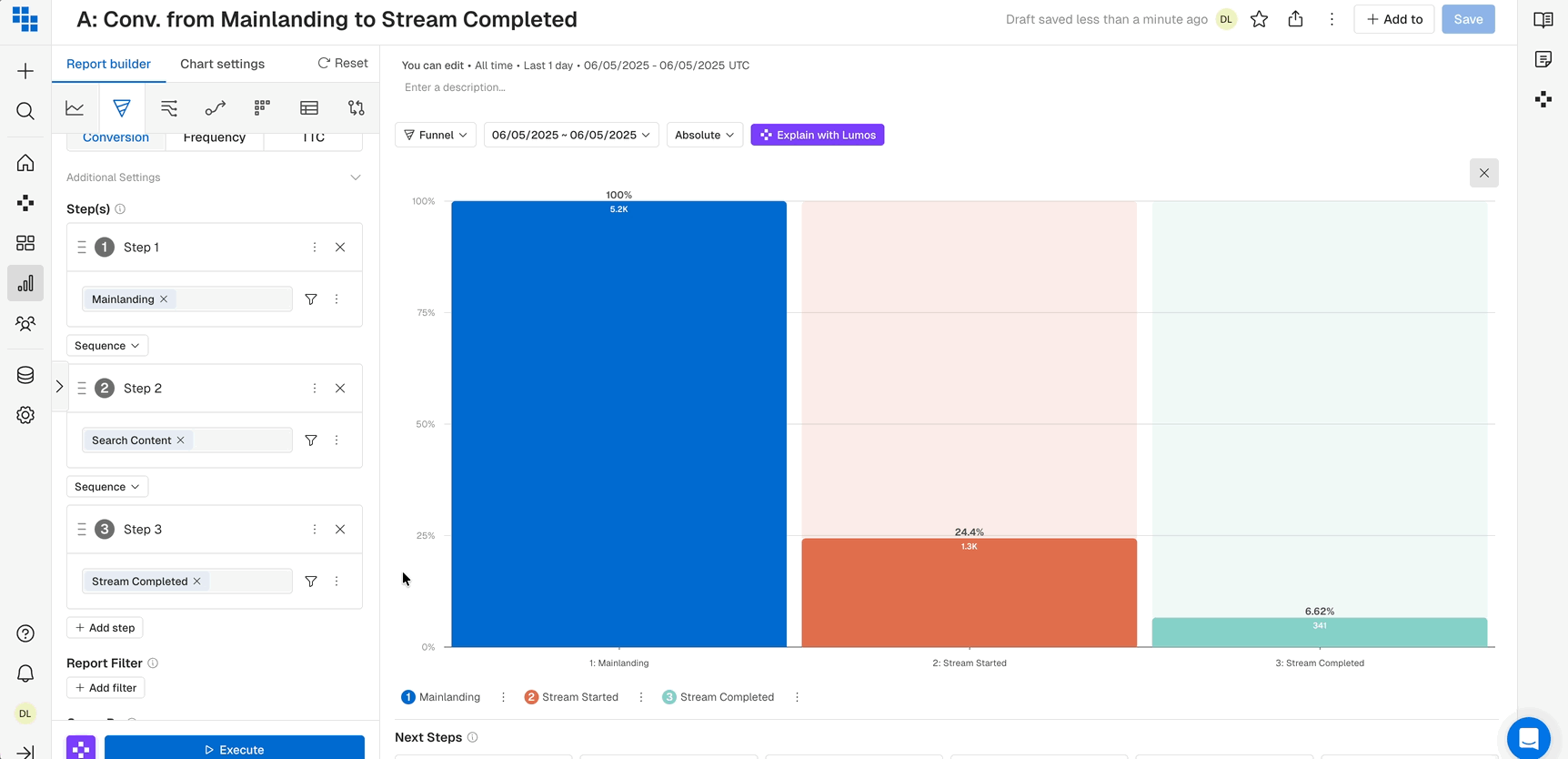Click Explain with Lumos button
This screenshot has height=759, width=1568.
tap(818, 135)
